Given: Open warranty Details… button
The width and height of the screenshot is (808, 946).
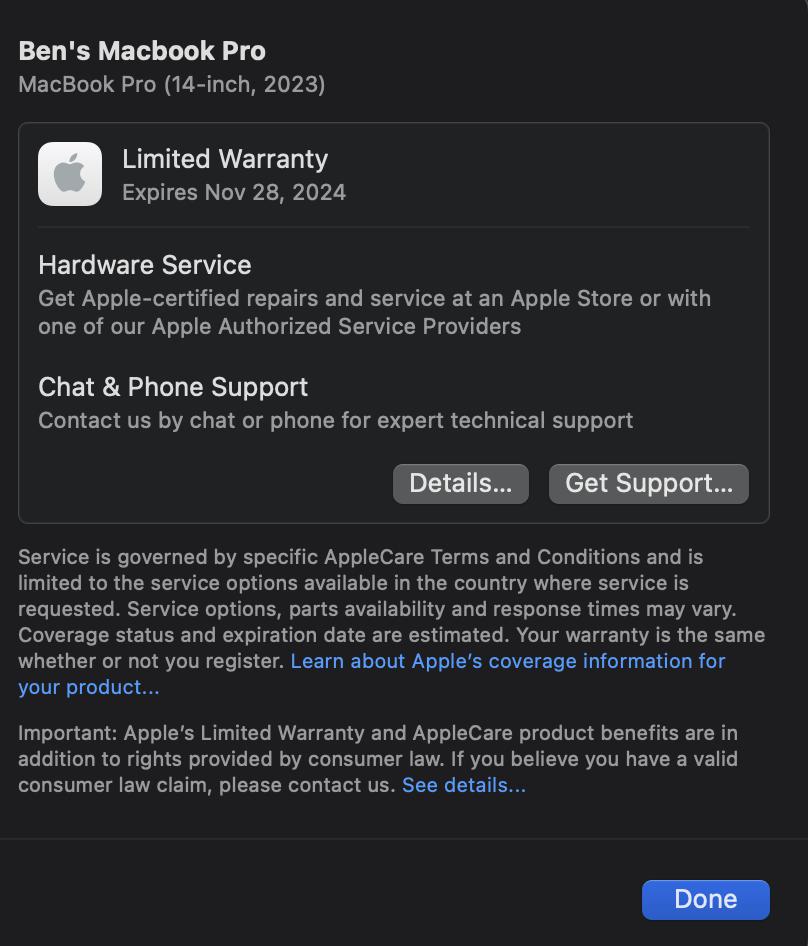Looking at the screenshot, I should pos(460,483).
